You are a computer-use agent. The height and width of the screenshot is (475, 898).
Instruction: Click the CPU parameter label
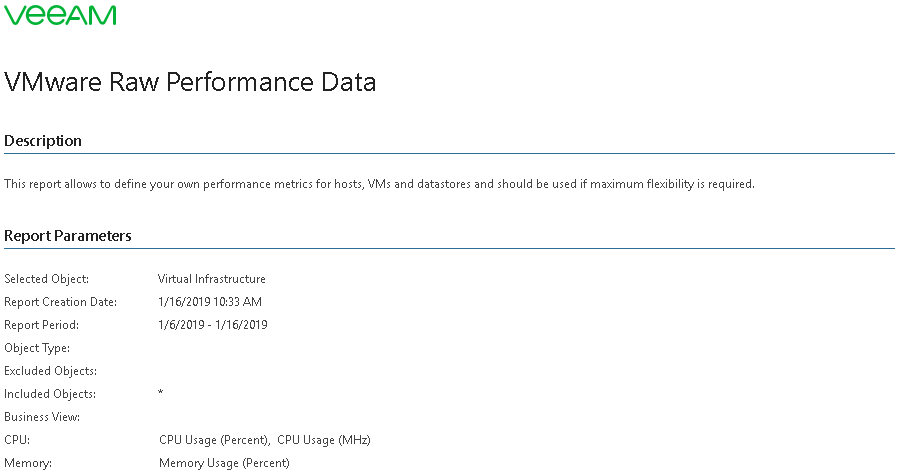17,440
